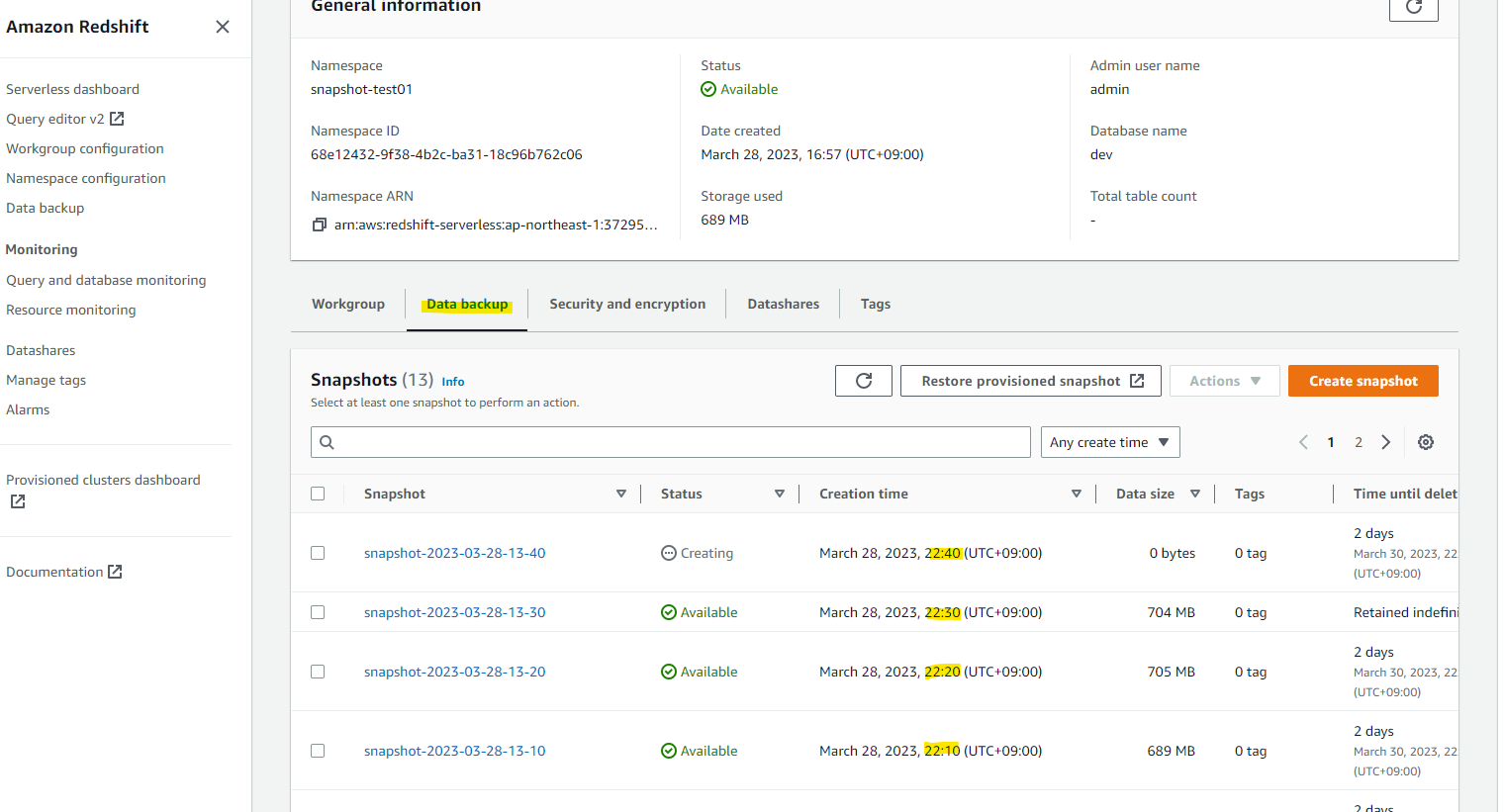Screen dimensions: 1504x812
Task: Click the search magnifier icon in snapshot filter
Action: point(327,442)
